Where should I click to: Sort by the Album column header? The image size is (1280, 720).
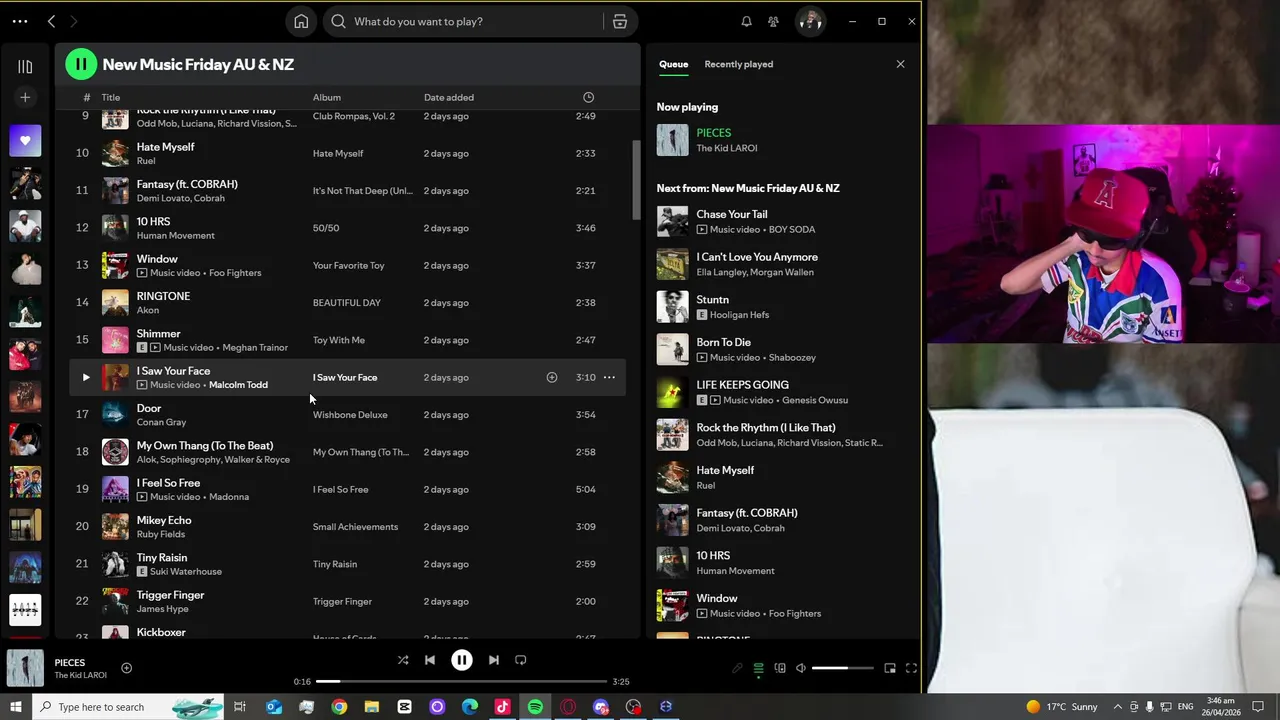click(327, 97)
